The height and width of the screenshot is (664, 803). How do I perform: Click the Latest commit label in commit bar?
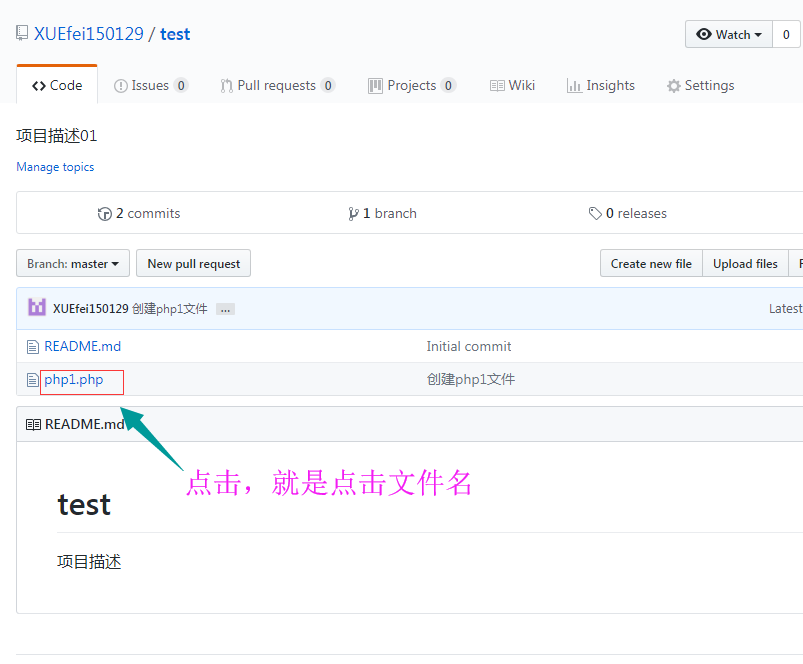click(x=786, y=309)
